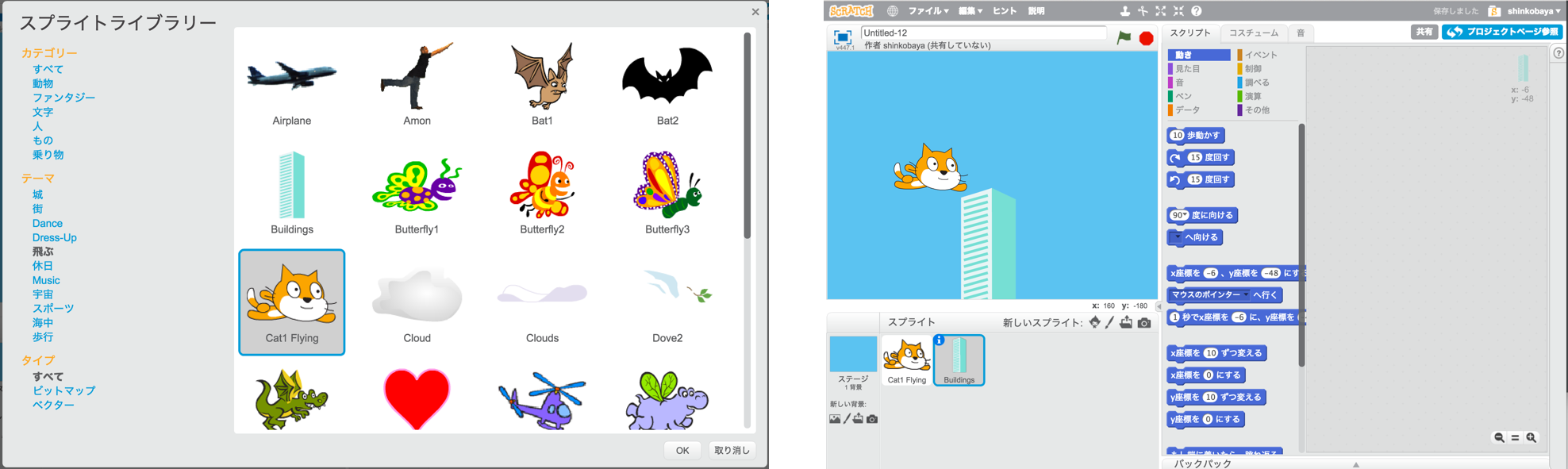Click the blocks palette scrollbar
The height and width of the screenshot is (469, 1568).
(x=1301, y=246)
